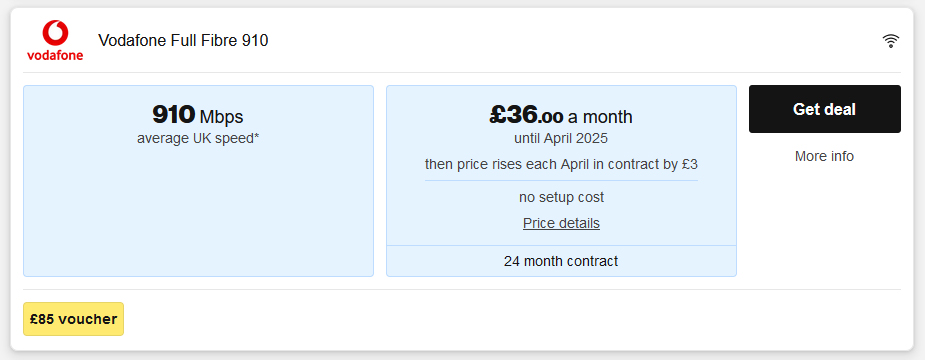925x360 pixels.
Task: Click the Vodafone logo
Action: coord(55,40)
